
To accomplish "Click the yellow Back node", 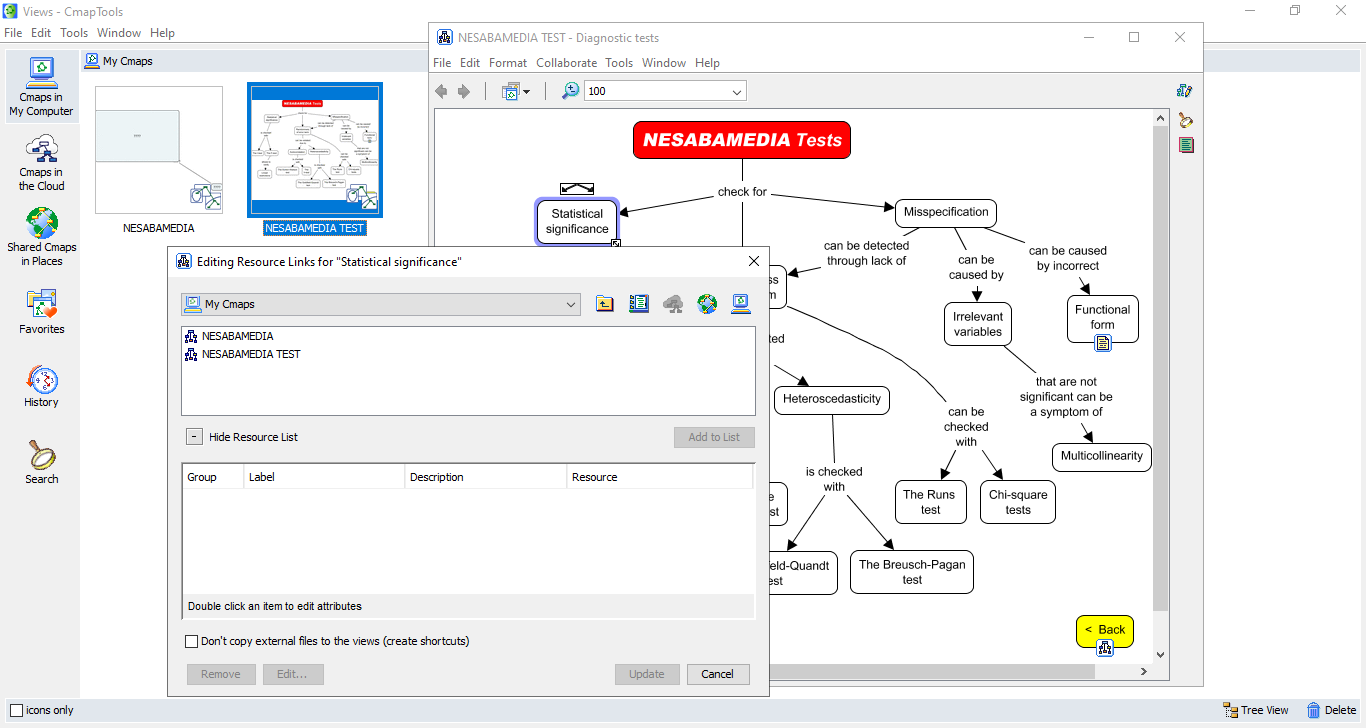I will 1105,630.
